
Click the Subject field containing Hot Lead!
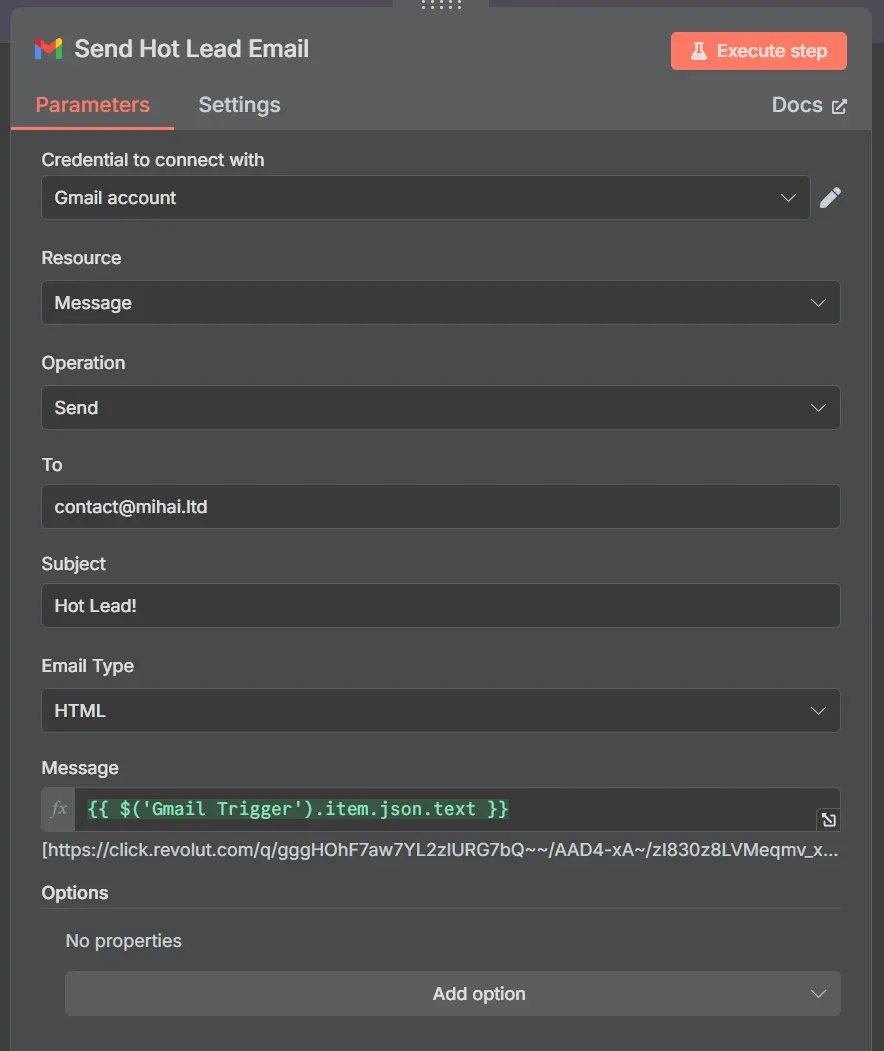click(440, 606)
